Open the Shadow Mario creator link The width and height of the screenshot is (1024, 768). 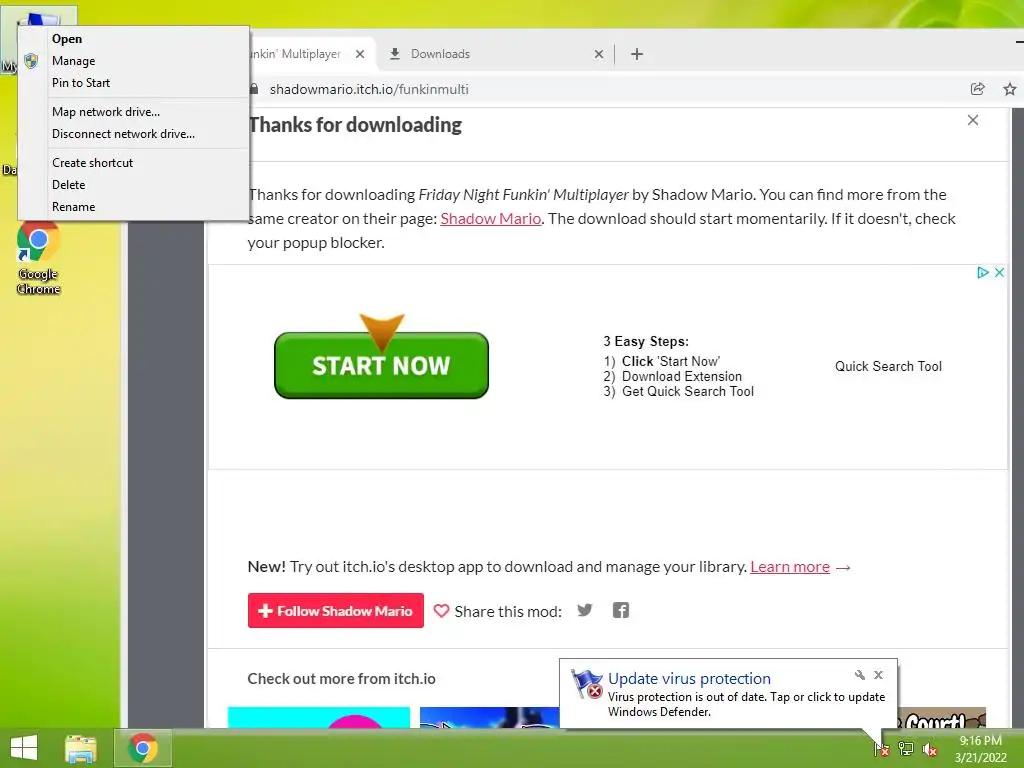(490, 219)
